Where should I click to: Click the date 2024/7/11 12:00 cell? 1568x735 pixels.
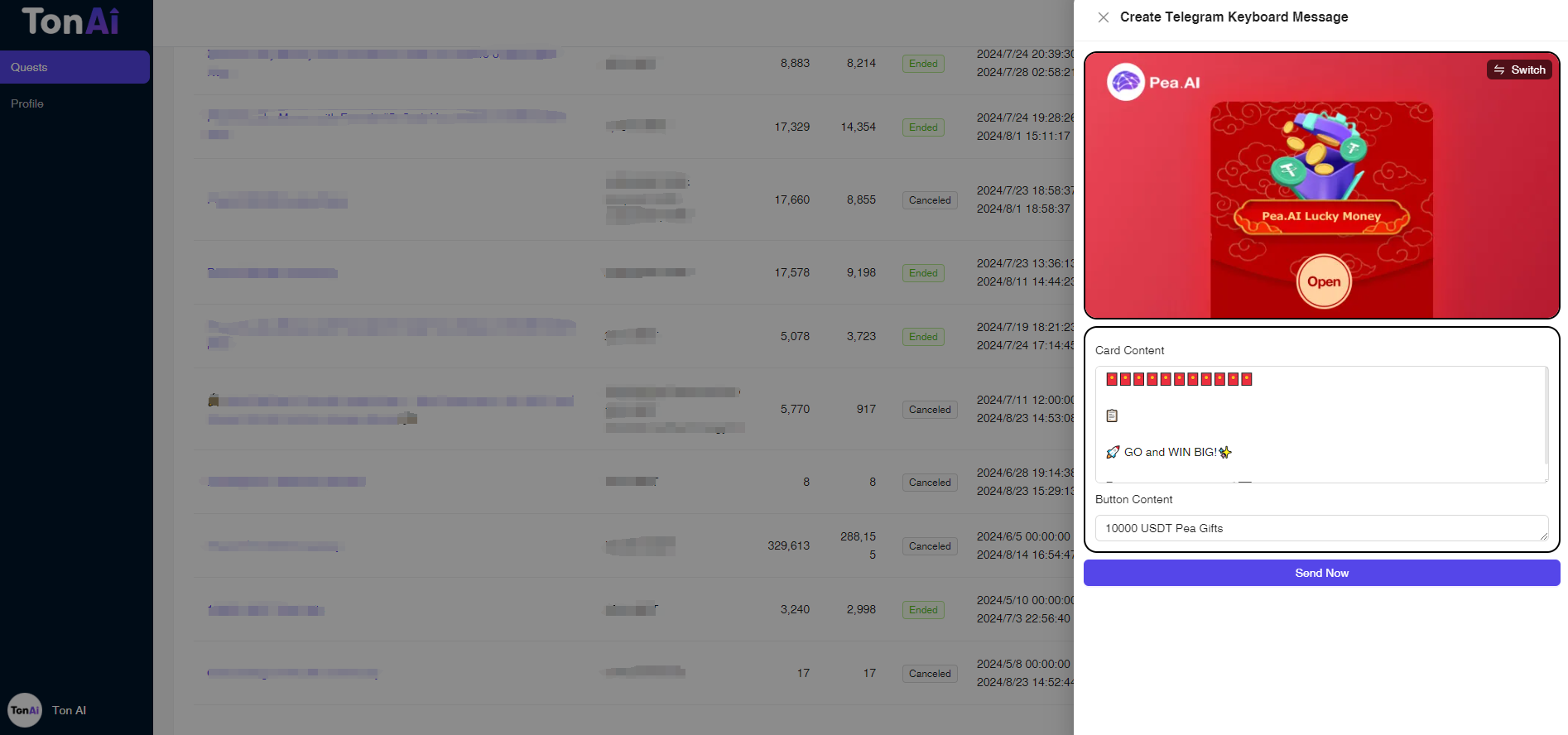coord(1025,400)
